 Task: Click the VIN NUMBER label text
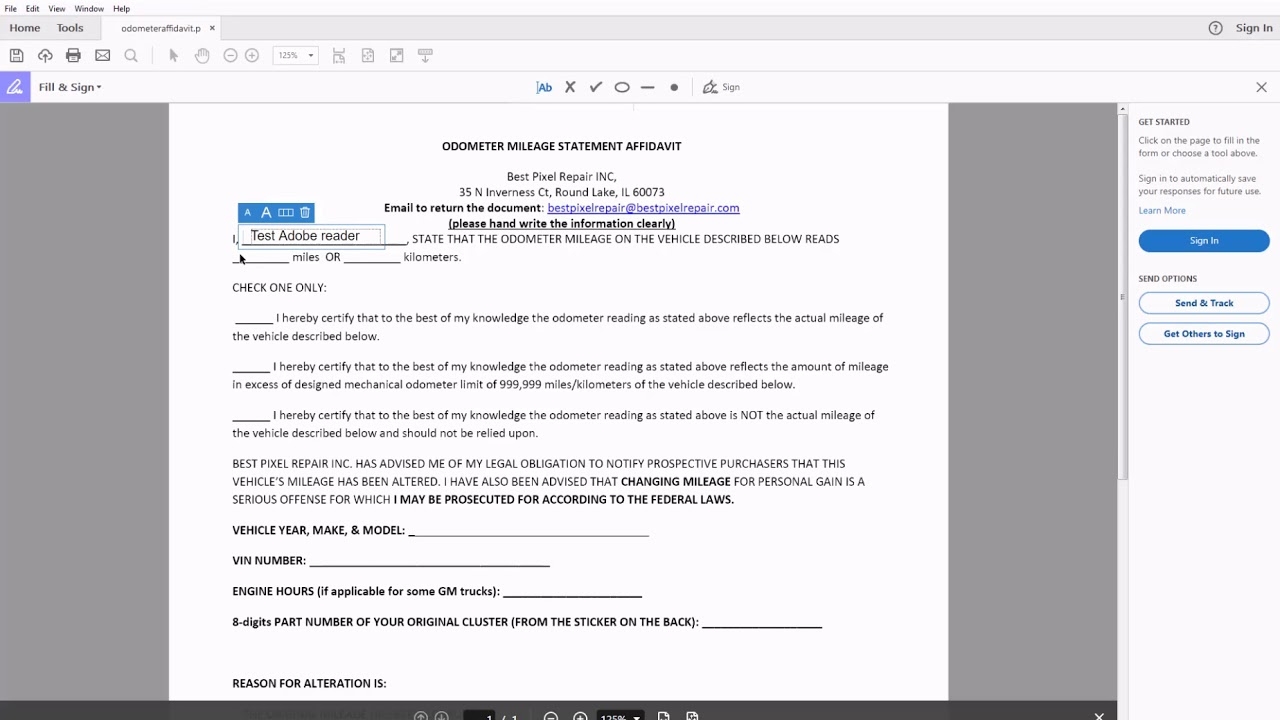click(x=269, y=560)
